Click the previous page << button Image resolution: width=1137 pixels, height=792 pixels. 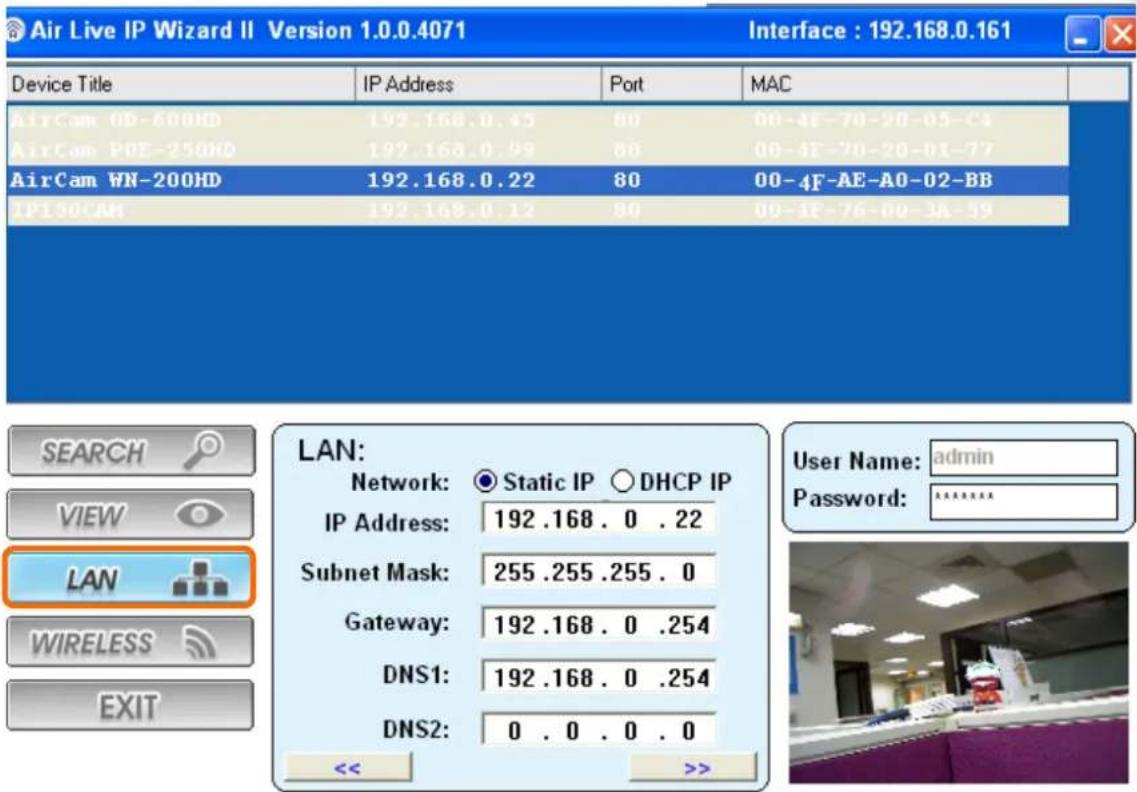[348, 767]
